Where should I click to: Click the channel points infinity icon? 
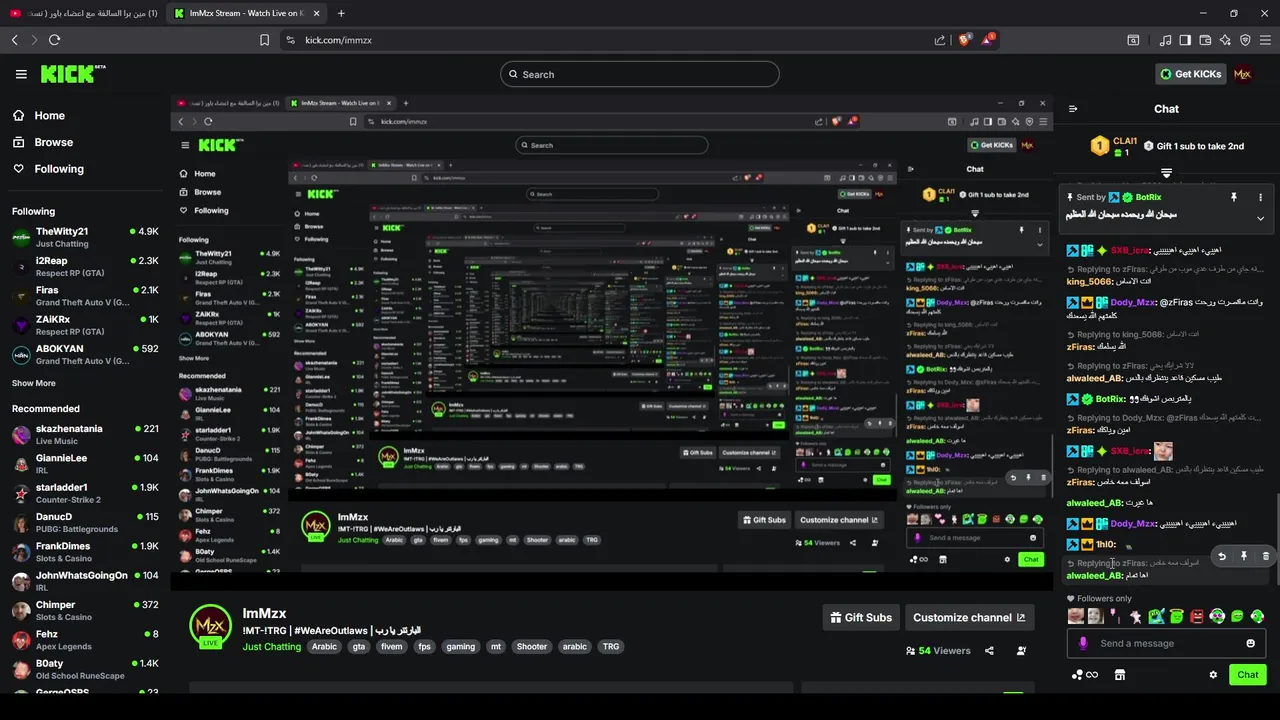pos(1084,675)
